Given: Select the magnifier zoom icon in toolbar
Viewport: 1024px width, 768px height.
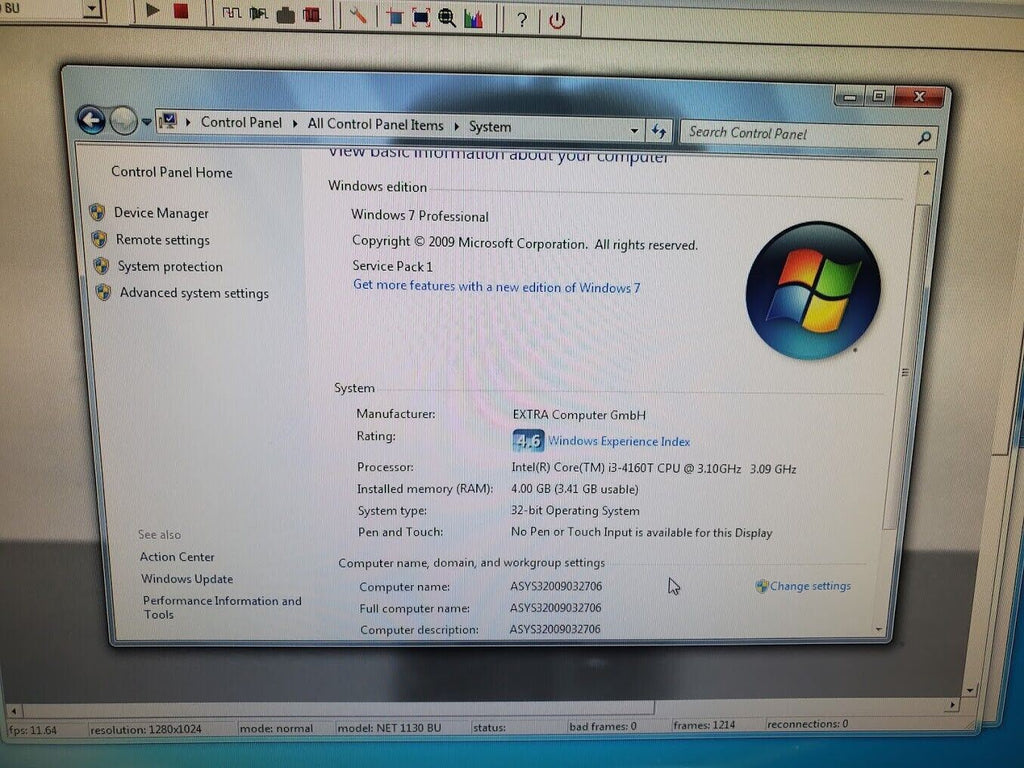Looking at the screenshot, I should point(447,18).
